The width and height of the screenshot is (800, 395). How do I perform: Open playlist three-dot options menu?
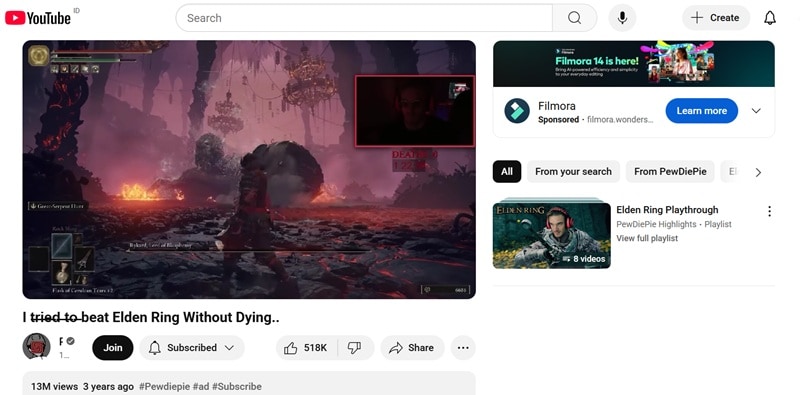(769, 211)
